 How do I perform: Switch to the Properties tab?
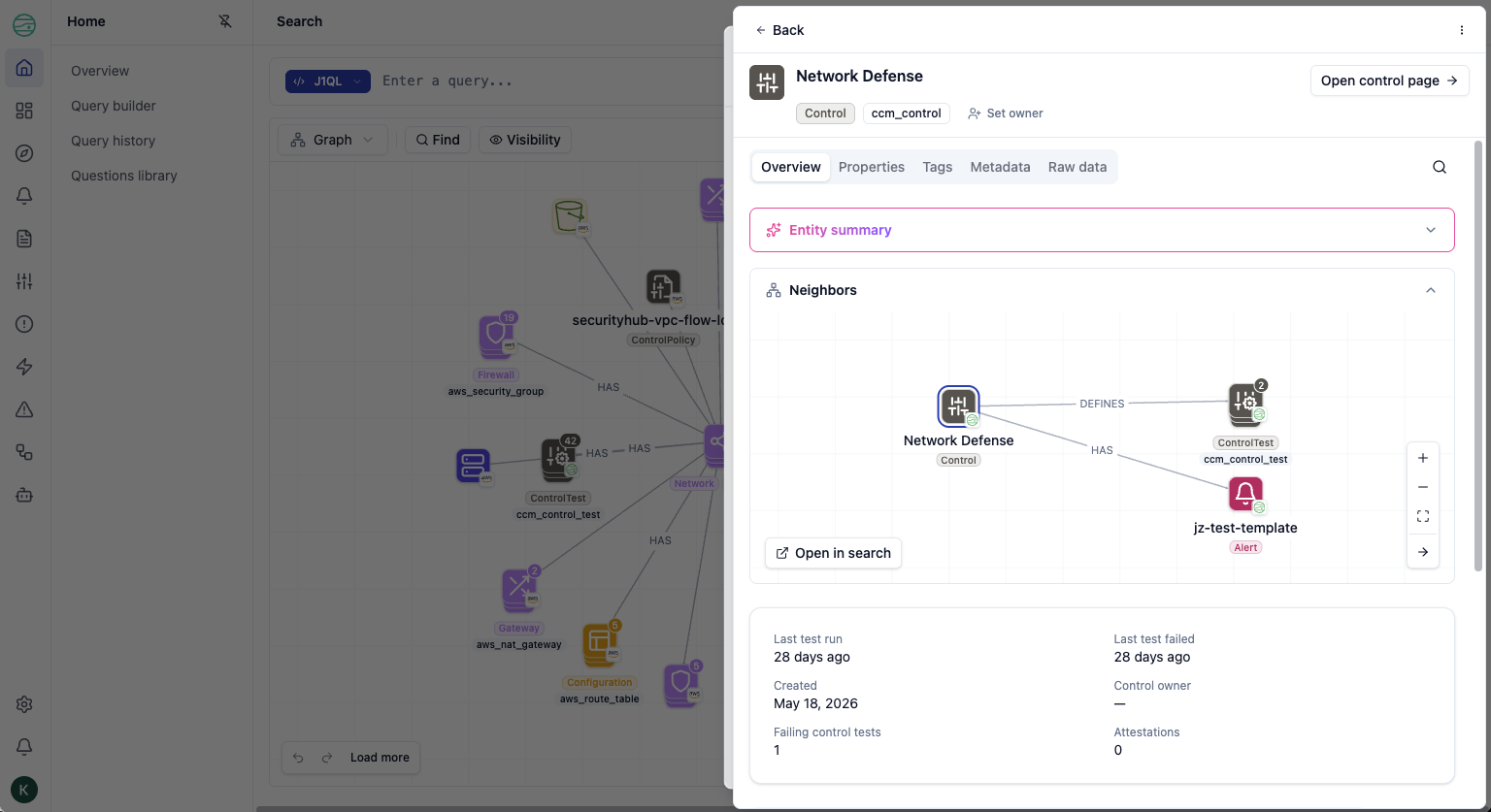coord(872,167)
